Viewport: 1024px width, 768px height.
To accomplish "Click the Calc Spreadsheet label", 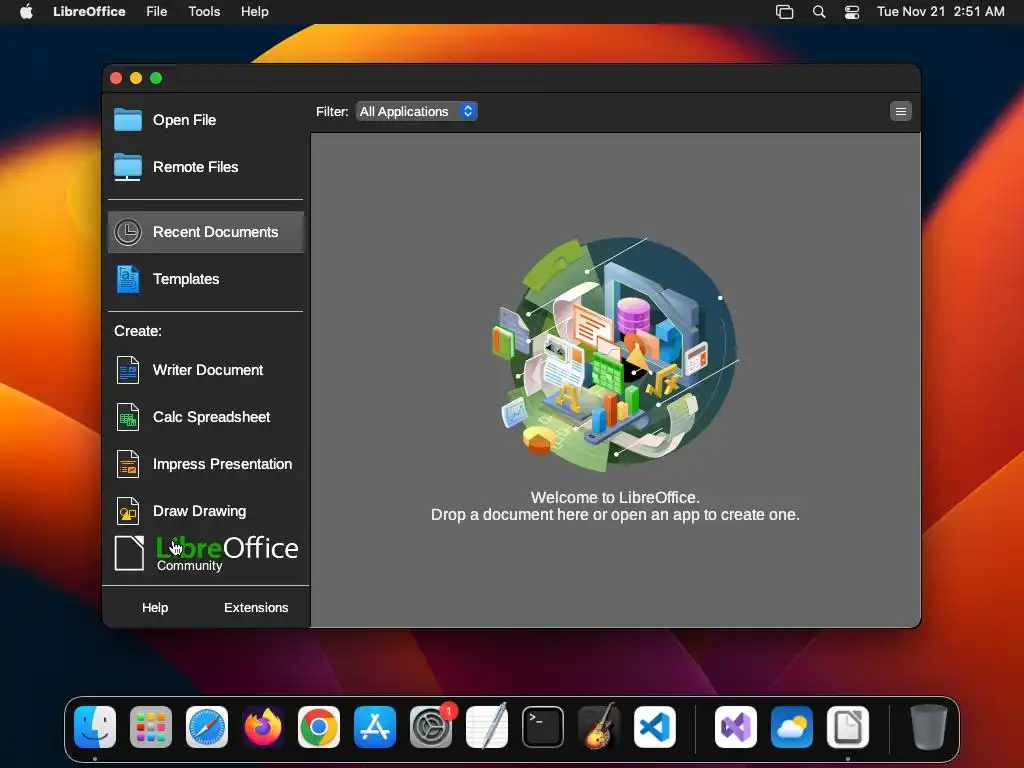I will tap(212, 417).
